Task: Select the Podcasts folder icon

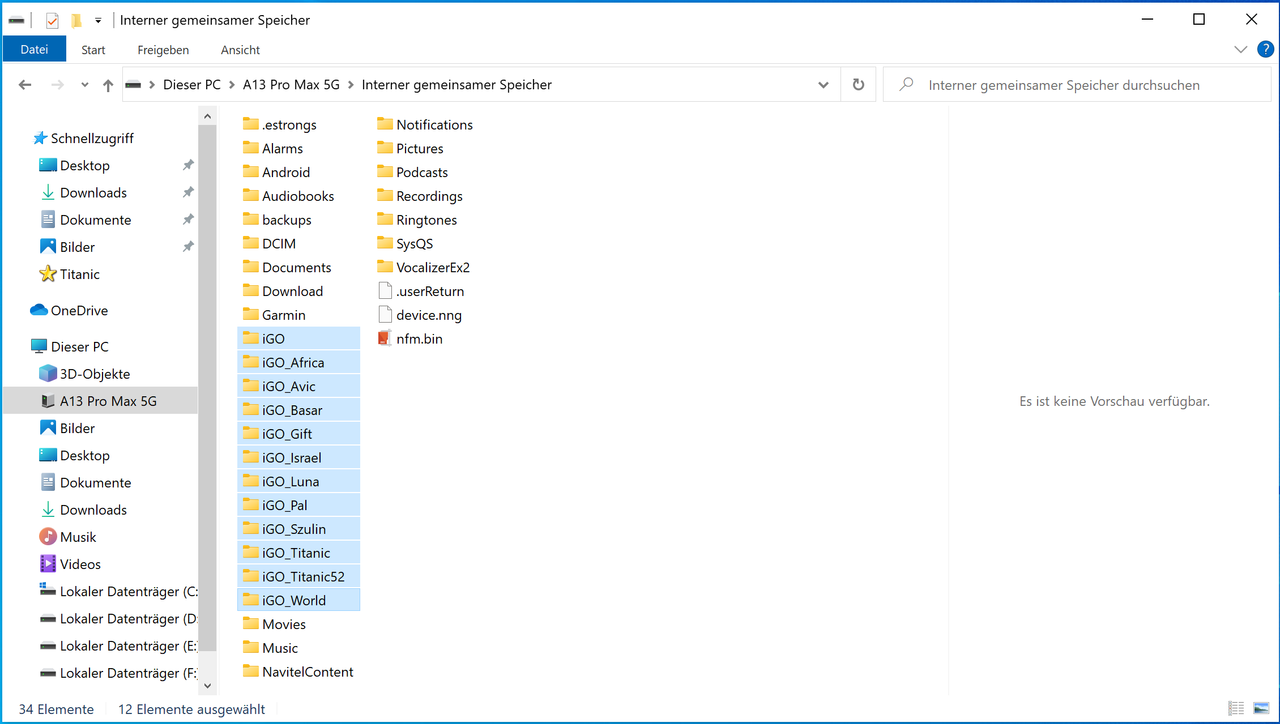Action: click(385, 172)
